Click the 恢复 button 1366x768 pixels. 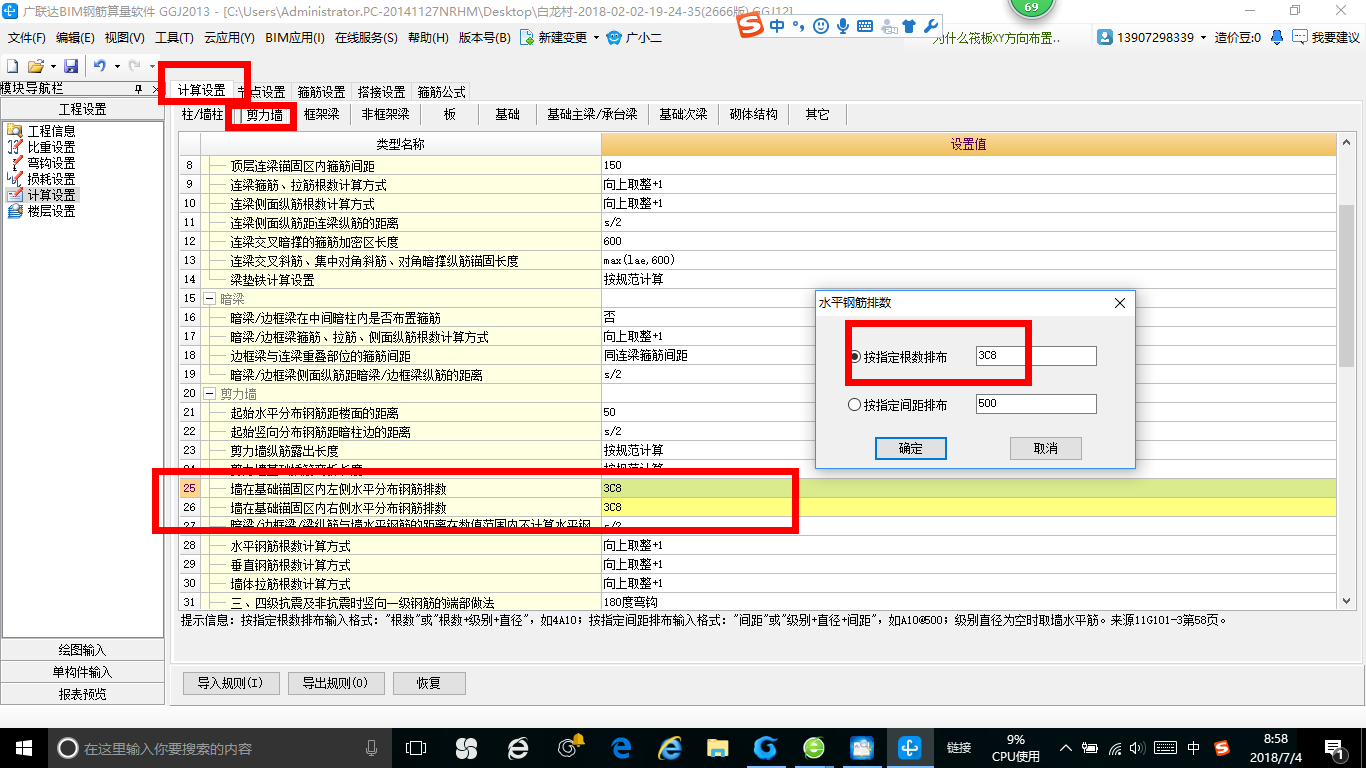coord(428,684)
